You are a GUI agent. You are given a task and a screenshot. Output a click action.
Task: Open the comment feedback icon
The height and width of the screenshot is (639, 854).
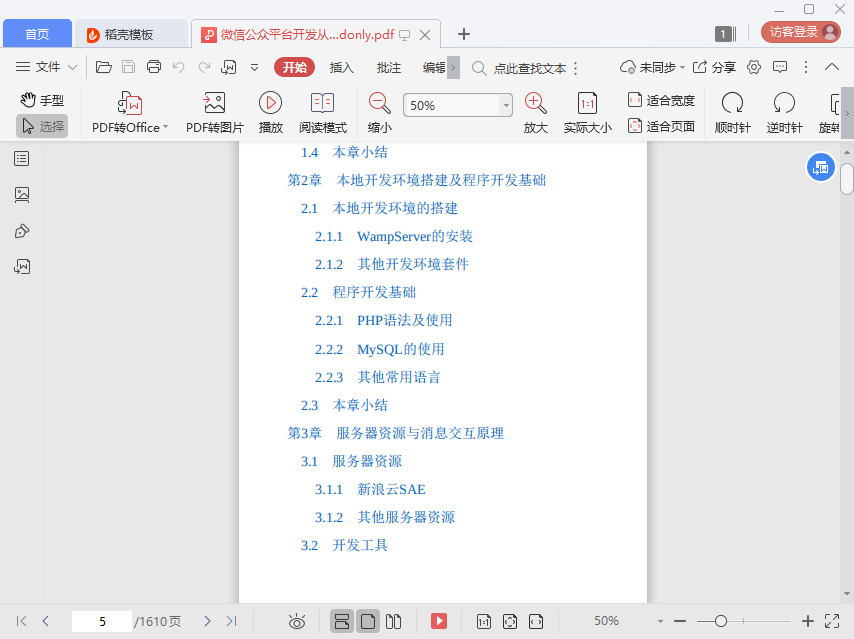780,68
